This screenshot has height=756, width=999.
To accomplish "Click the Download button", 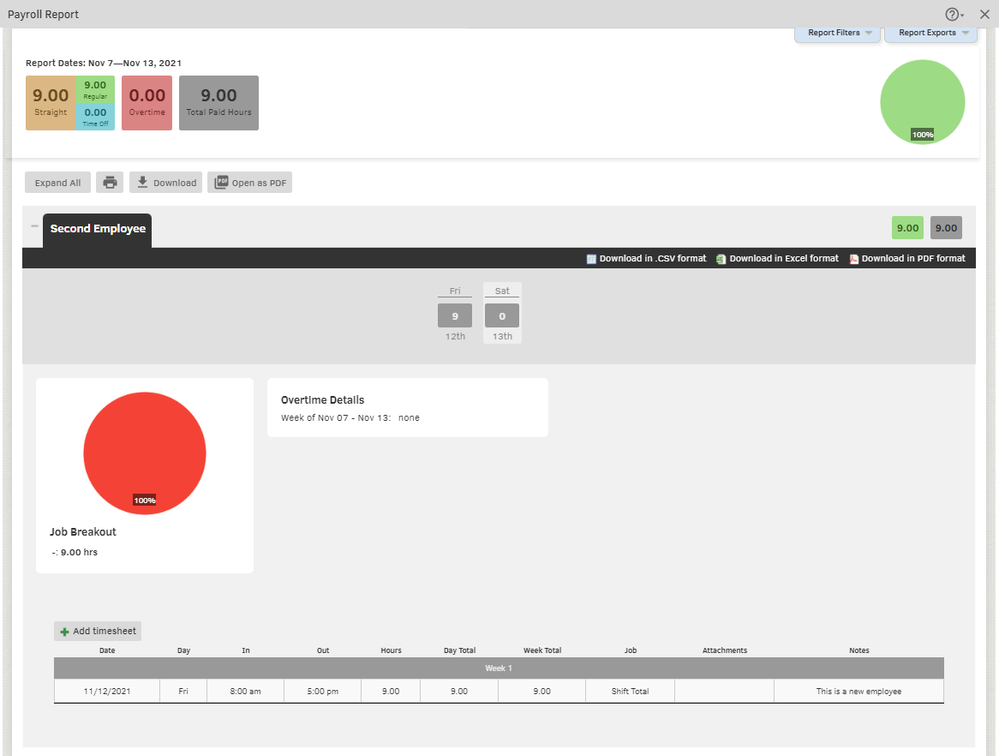I will [x=166, y=183].
